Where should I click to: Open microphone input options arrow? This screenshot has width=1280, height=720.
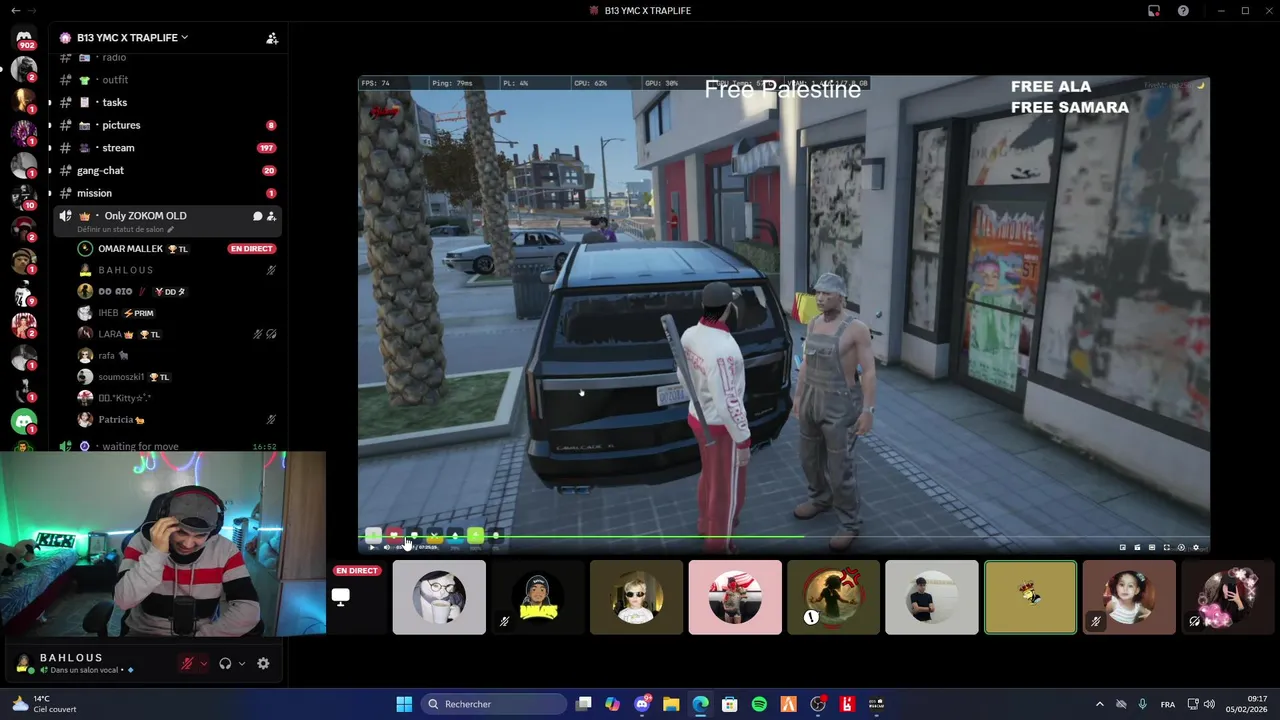click(x=204, y=663)
